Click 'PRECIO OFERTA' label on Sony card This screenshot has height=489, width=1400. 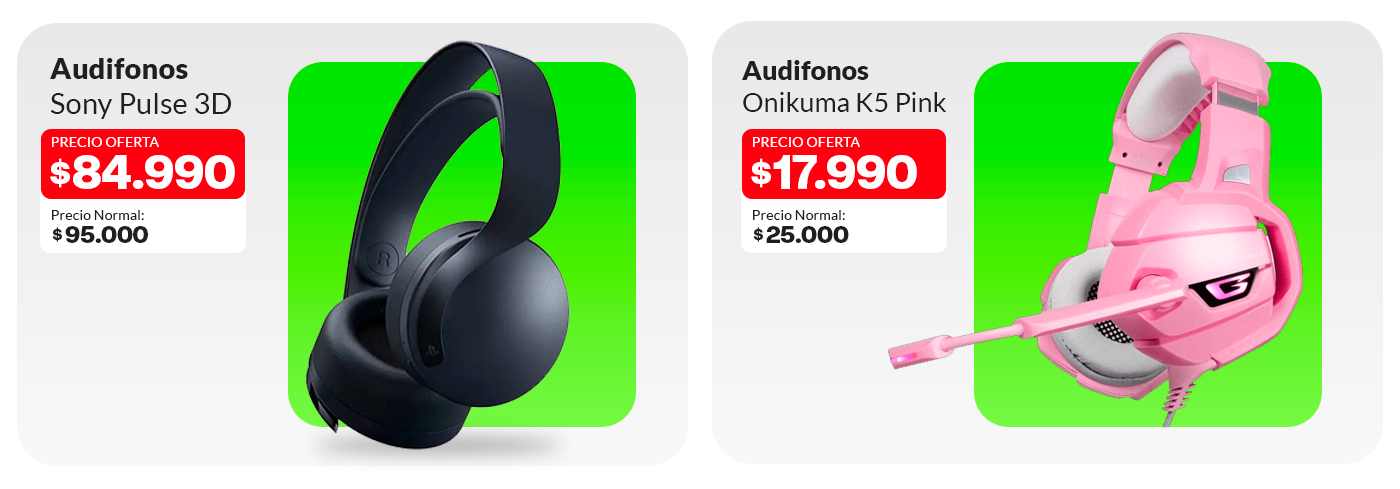(105, 142)
